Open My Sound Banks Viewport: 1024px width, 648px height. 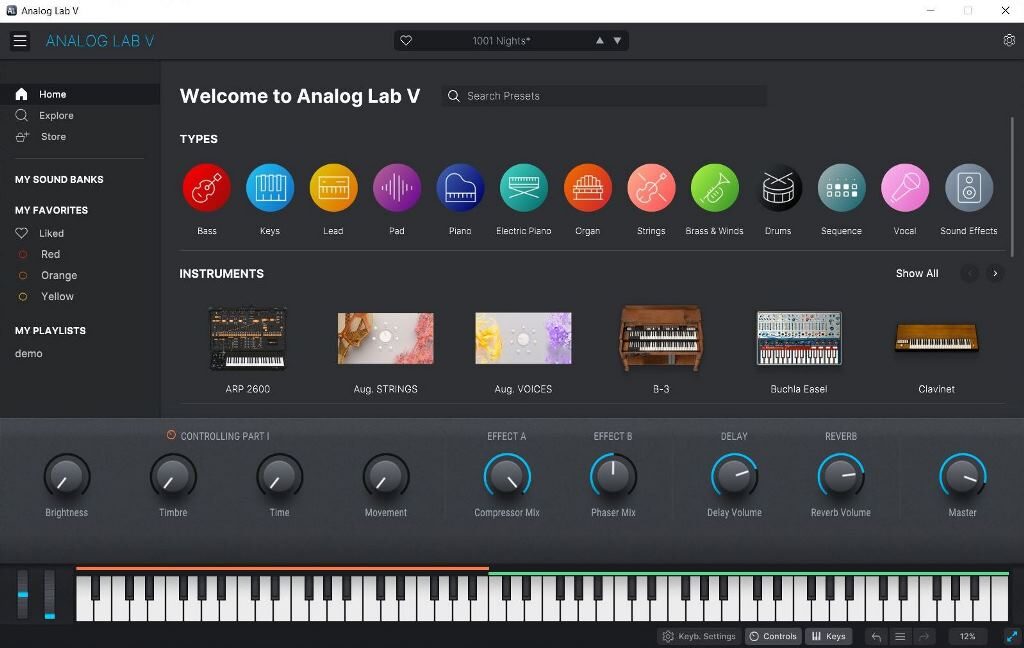click(59, 179)
